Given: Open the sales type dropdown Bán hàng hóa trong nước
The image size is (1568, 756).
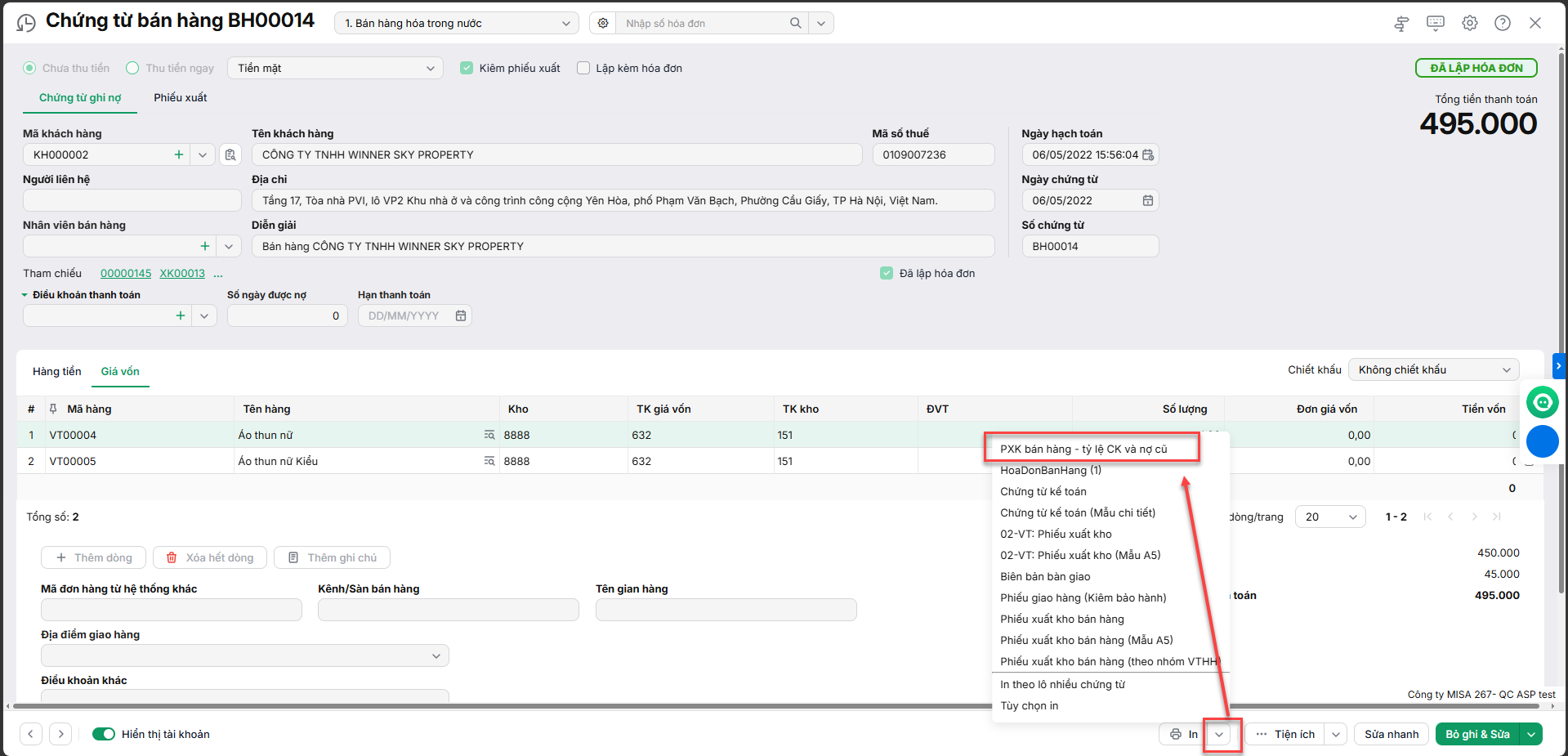Looking at the screenshot, I should (457, 23).
